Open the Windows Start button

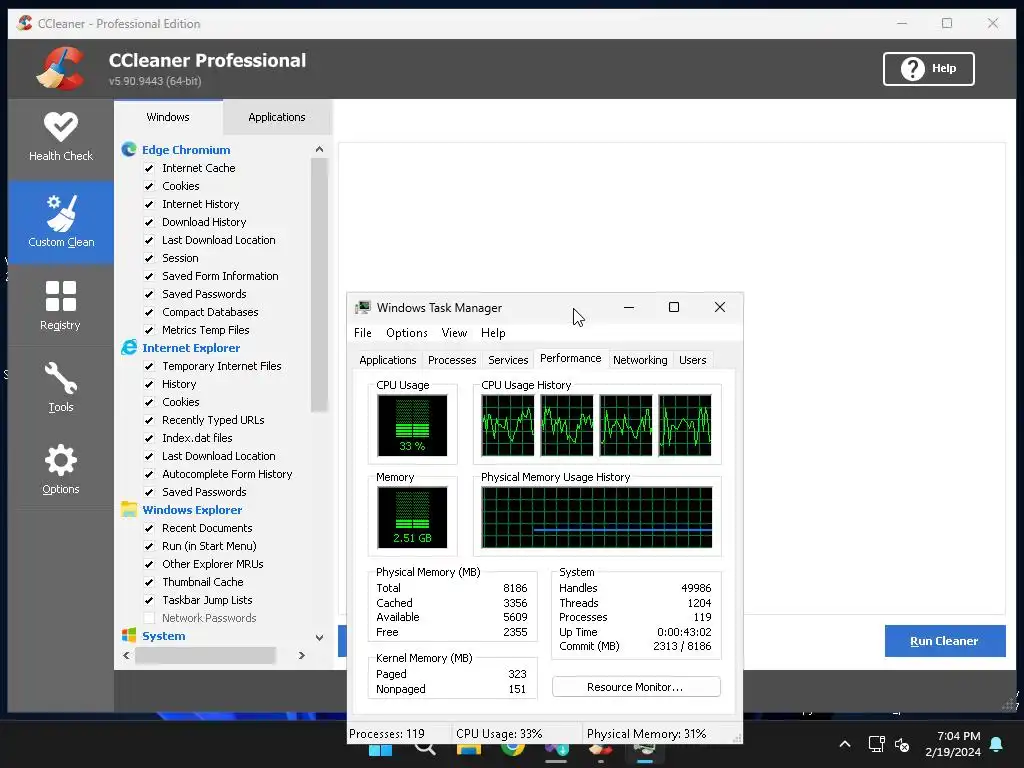pyautogui.click(x=381, y=750)
